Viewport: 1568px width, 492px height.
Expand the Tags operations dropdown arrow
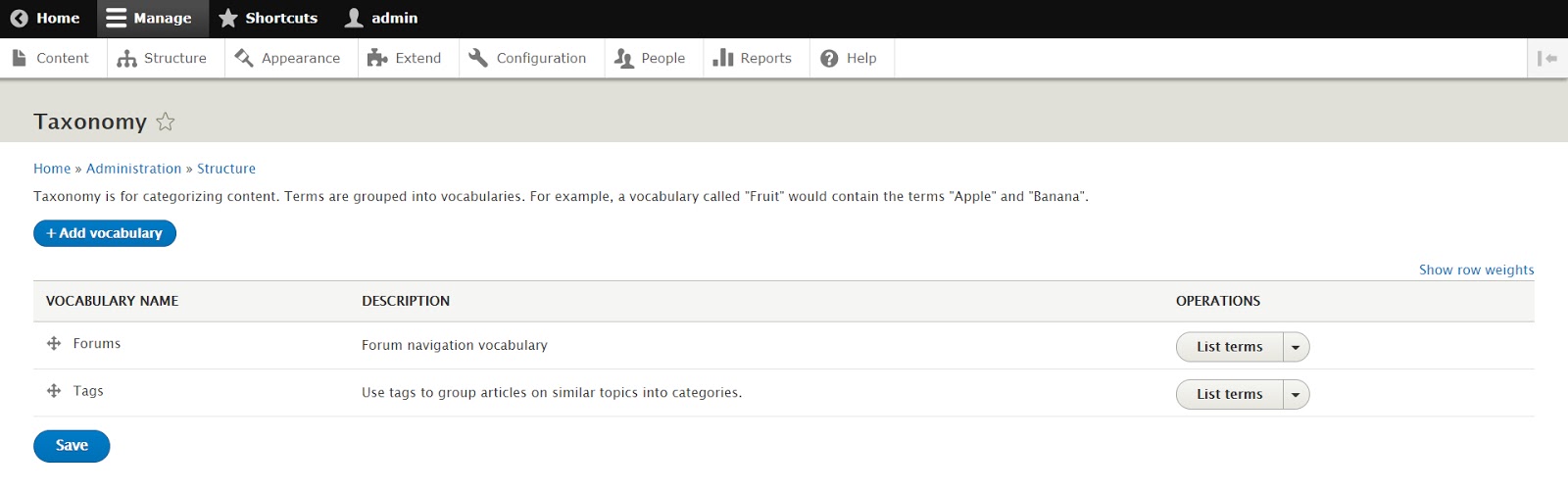pyautogui.click(x=1296, y=394)
